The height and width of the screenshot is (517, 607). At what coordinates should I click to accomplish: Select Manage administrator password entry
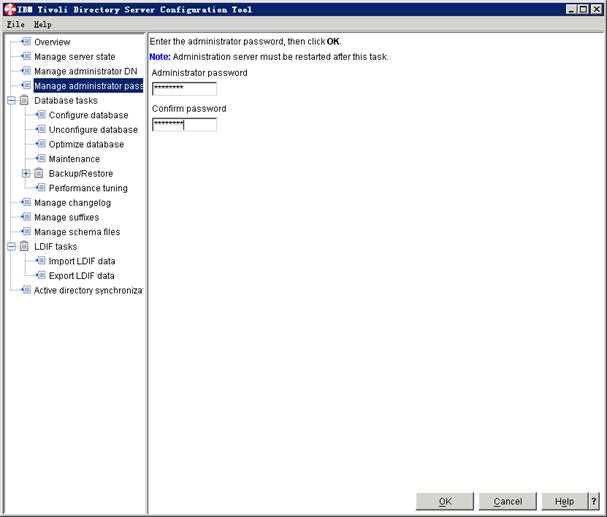tap(88, 86)
